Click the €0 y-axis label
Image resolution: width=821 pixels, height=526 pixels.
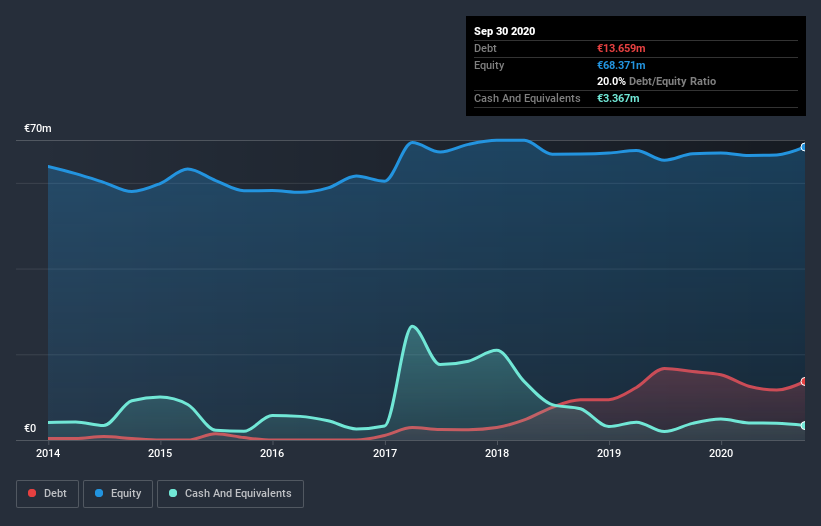click(x=30, y=428)
